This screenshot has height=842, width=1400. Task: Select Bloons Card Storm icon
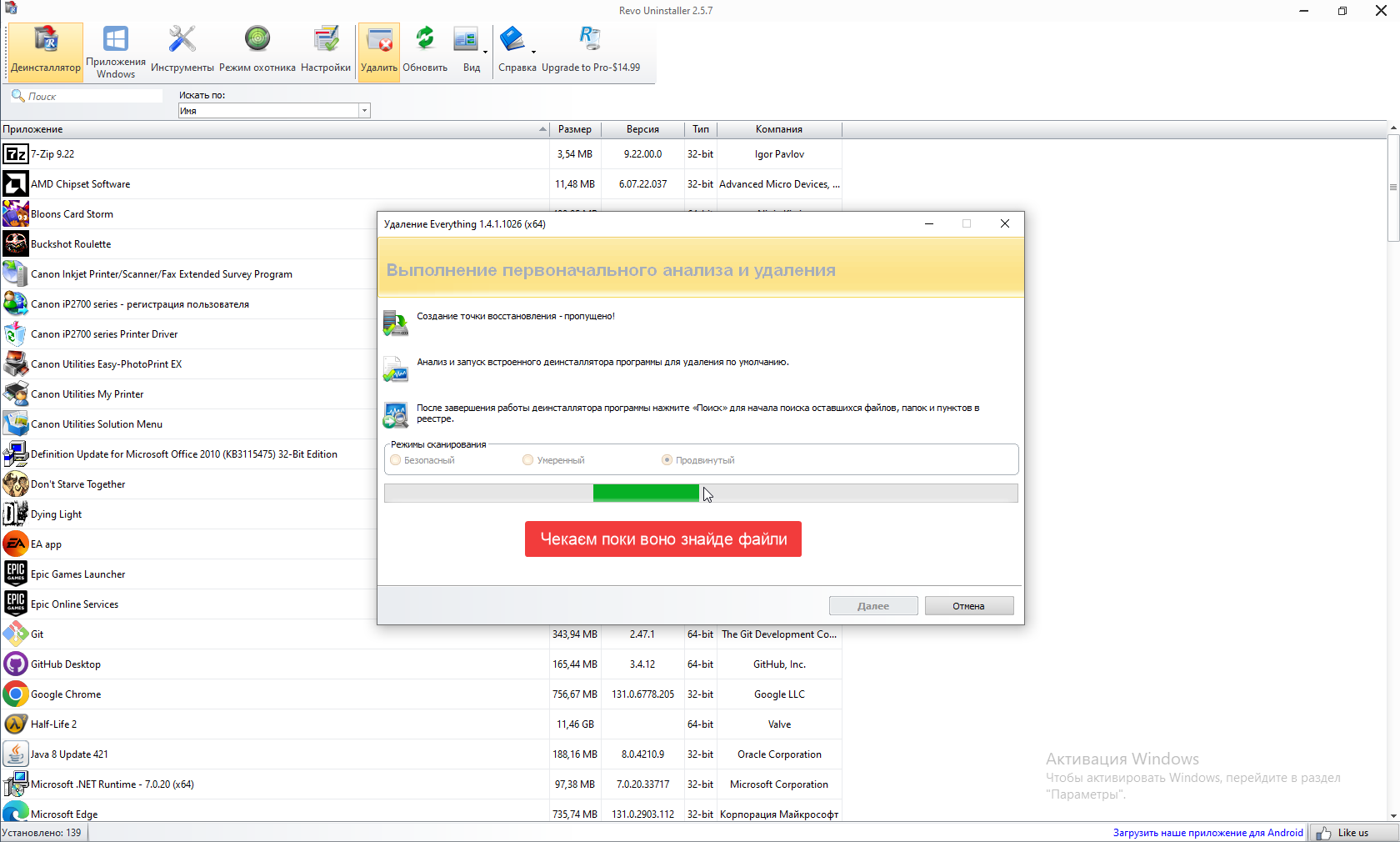point(15,214)
